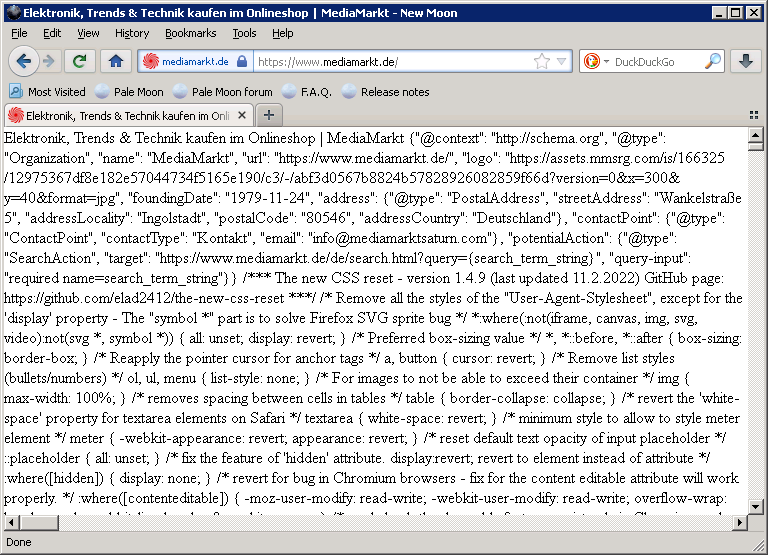Close the Elektronik, Trends & Technik tab
Screen dimensions: 768x555
pos(241,116)
